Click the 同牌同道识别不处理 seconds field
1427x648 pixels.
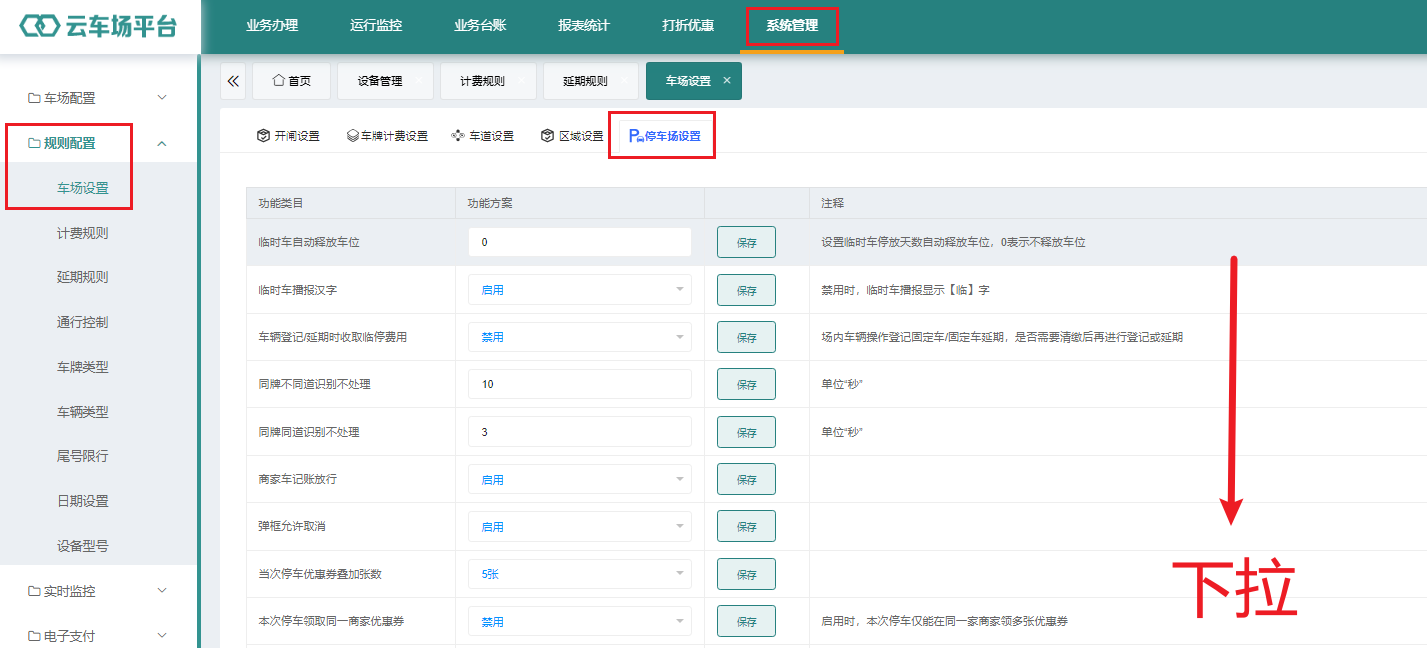(x=580, y=432)
